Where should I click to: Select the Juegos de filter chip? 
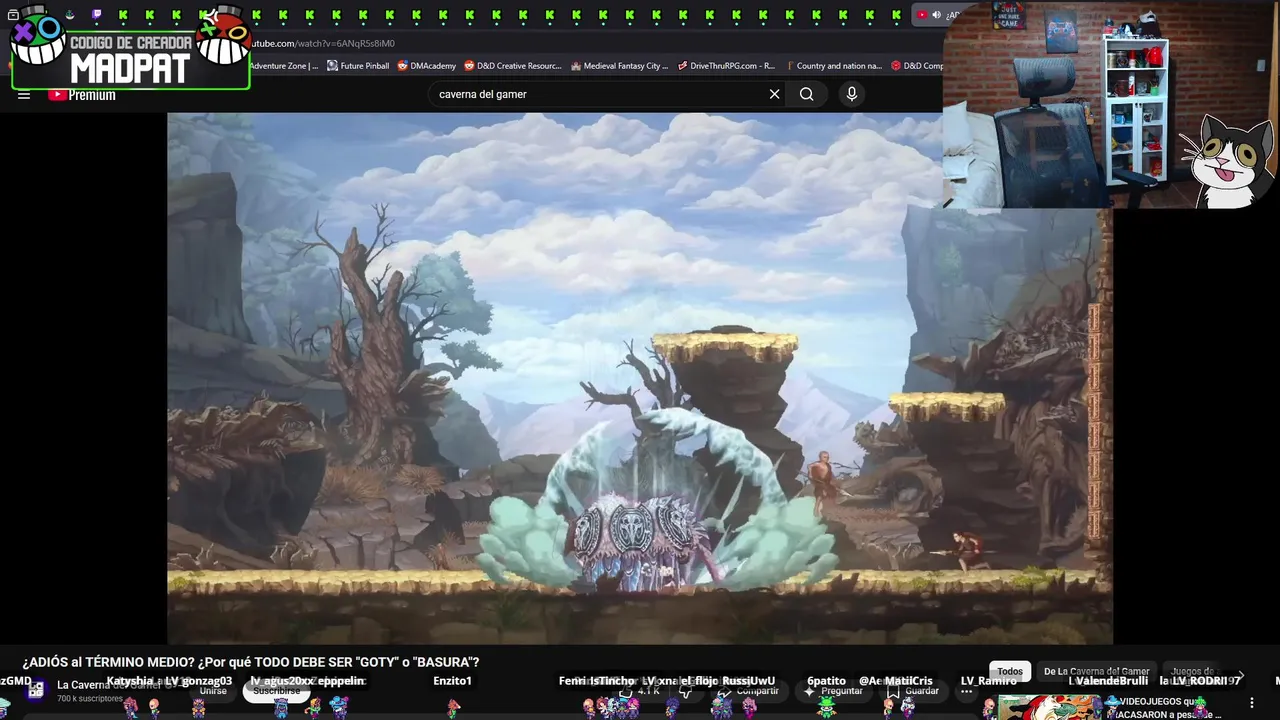tap(1192, 672)
